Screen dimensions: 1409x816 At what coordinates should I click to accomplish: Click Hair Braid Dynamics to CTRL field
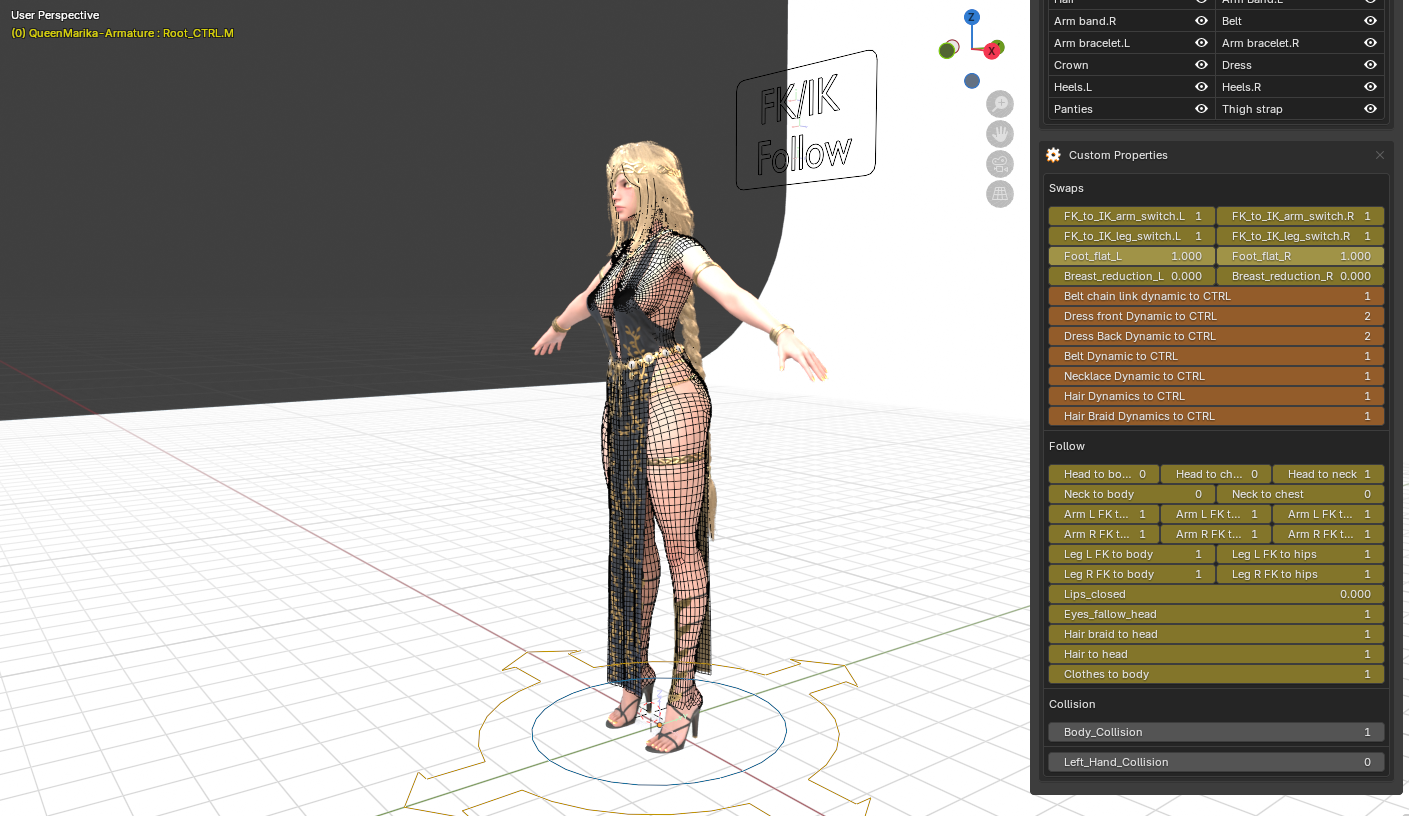click(1216, 416)
